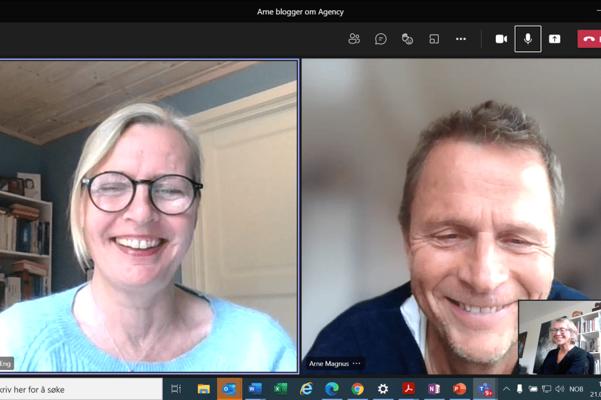Switch to Outlook from the taskbar
This screenshot has width=601, height=400.
[x=229, y=389]
